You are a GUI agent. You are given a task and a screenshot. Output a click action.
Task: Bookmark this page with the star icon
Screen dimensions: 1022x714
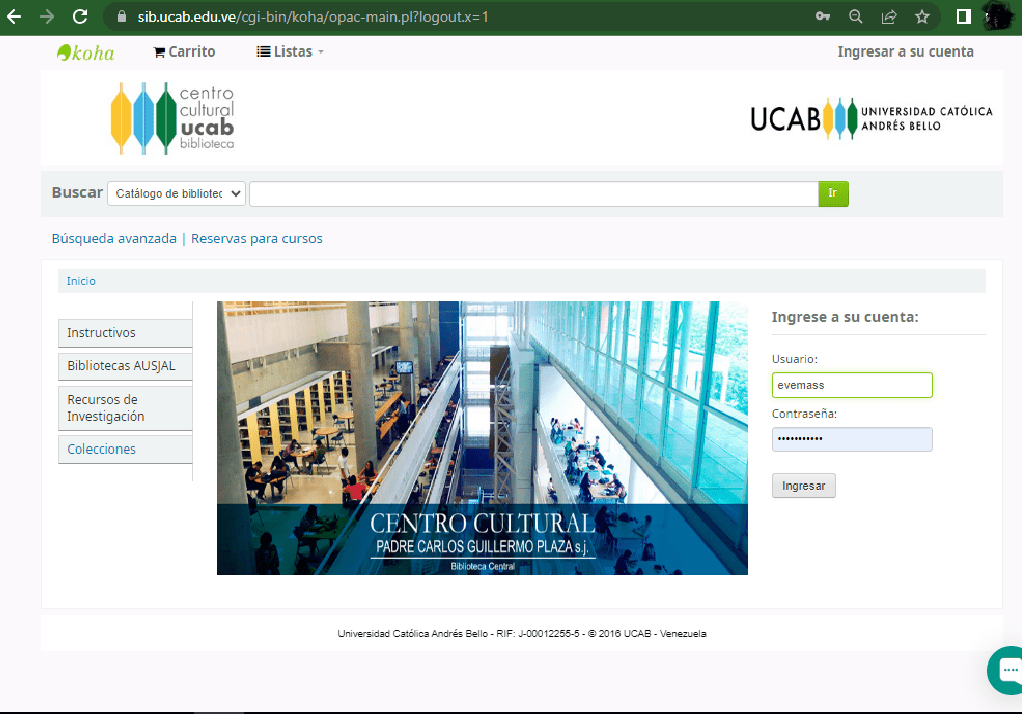[x=922, y=17]
